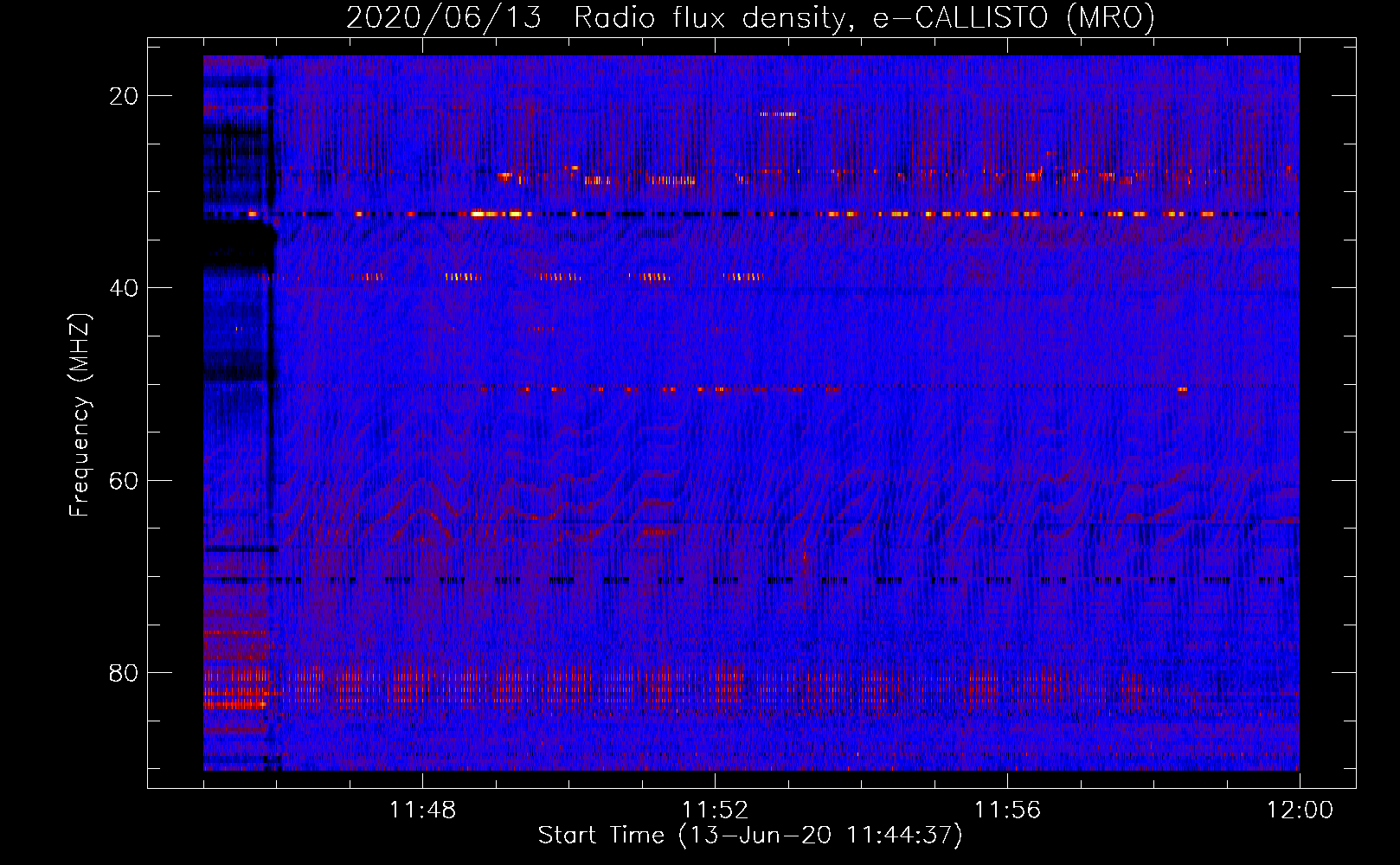Click the plot title text e-CALLISTO (MRO)
The image size is (1400, 865).
click(1013, 18)
